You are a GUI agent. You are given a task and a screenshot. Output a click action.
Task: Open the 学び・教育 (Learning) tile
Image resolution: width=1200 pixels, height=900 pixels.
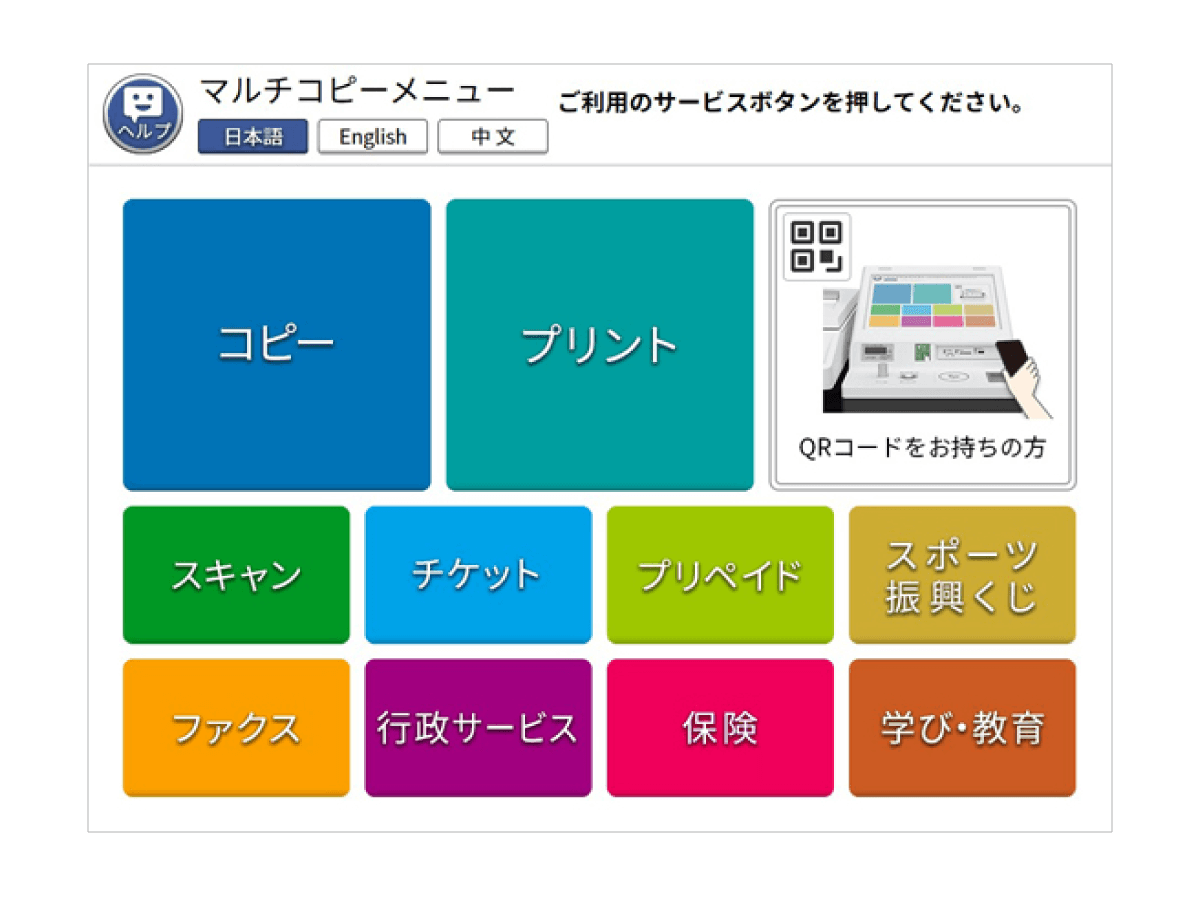tap(962, 728)
